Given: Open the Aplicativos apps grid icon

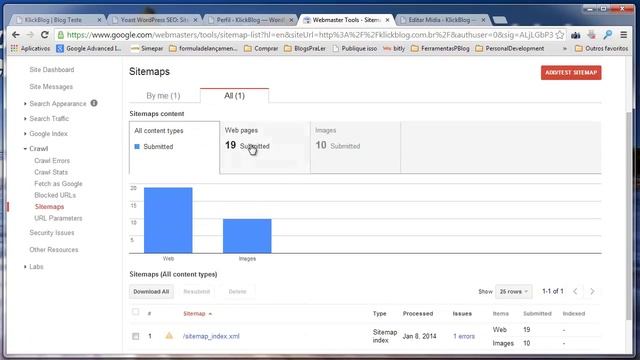Looking at the screenshot, I should 14,48.
